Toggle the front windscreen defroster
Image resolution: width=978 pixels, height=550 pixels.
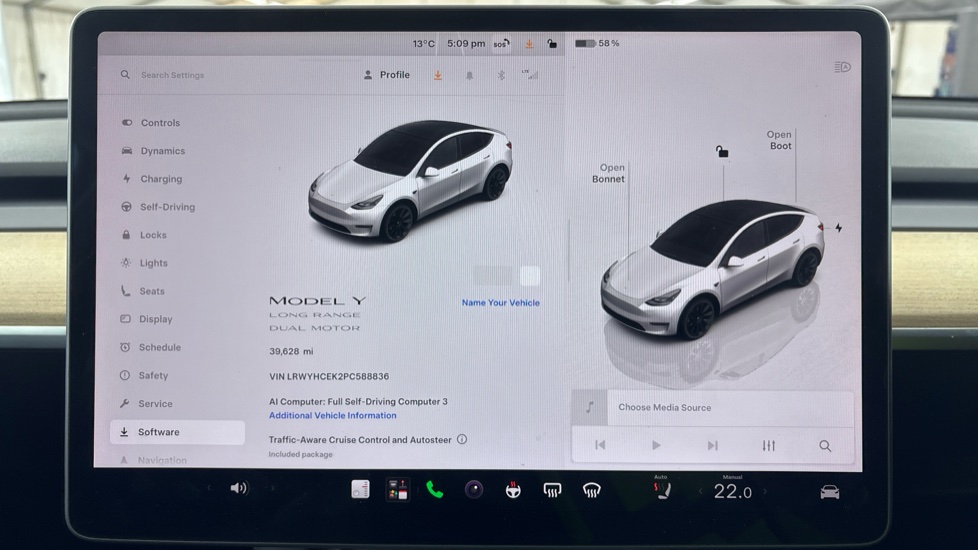pos(591,491)
